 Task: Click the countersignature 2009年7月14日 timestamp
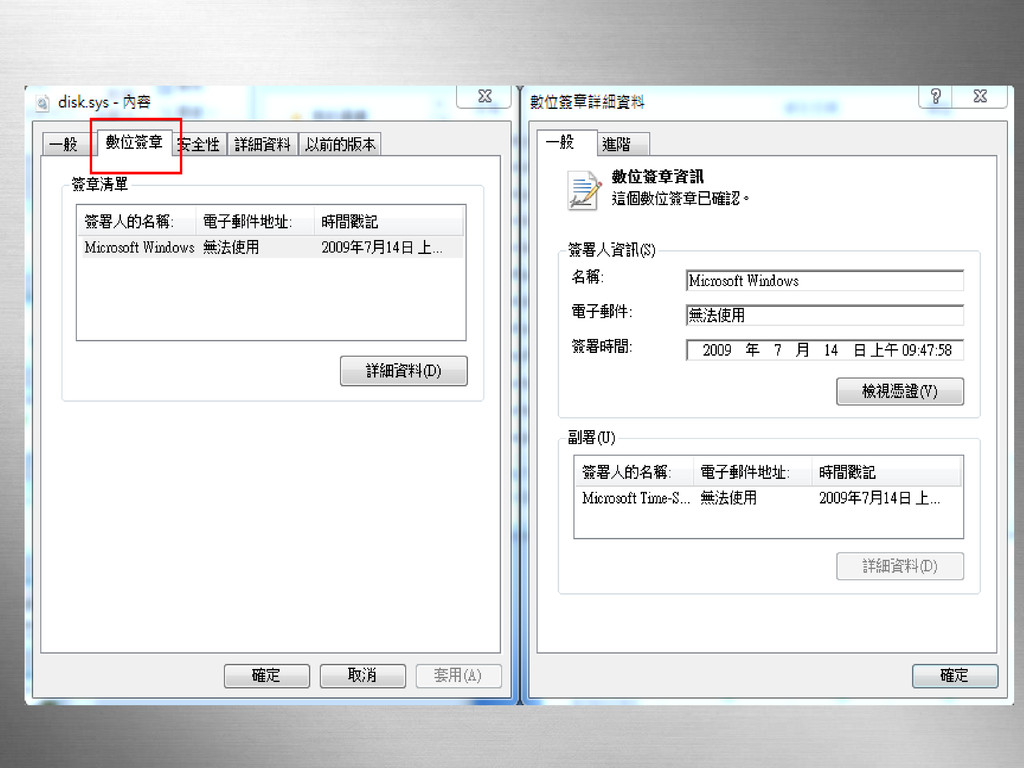(879, 498)
